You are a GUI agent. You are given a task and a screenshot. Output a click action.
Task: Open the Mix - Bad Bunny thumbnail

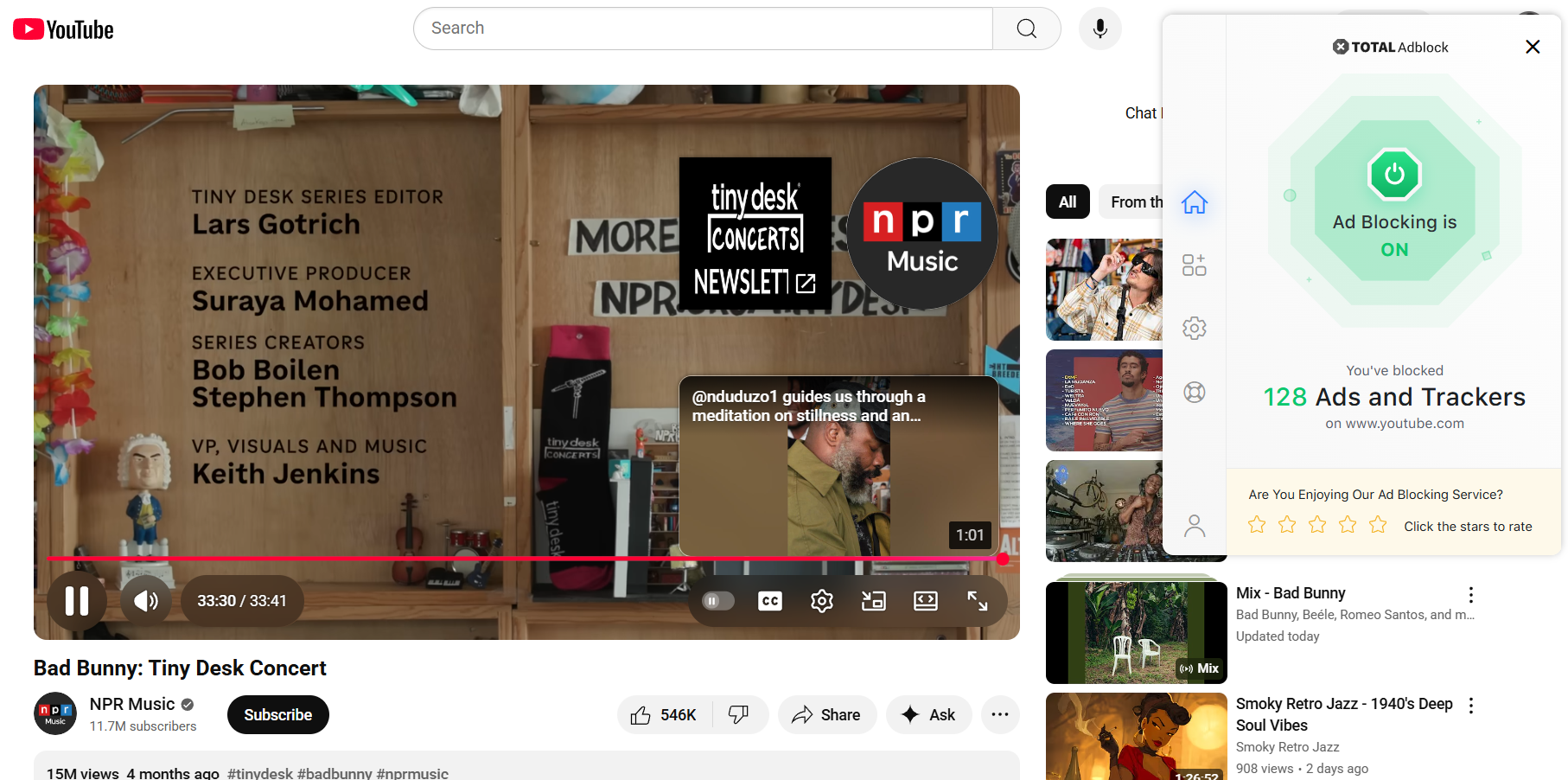(1136, 633)
